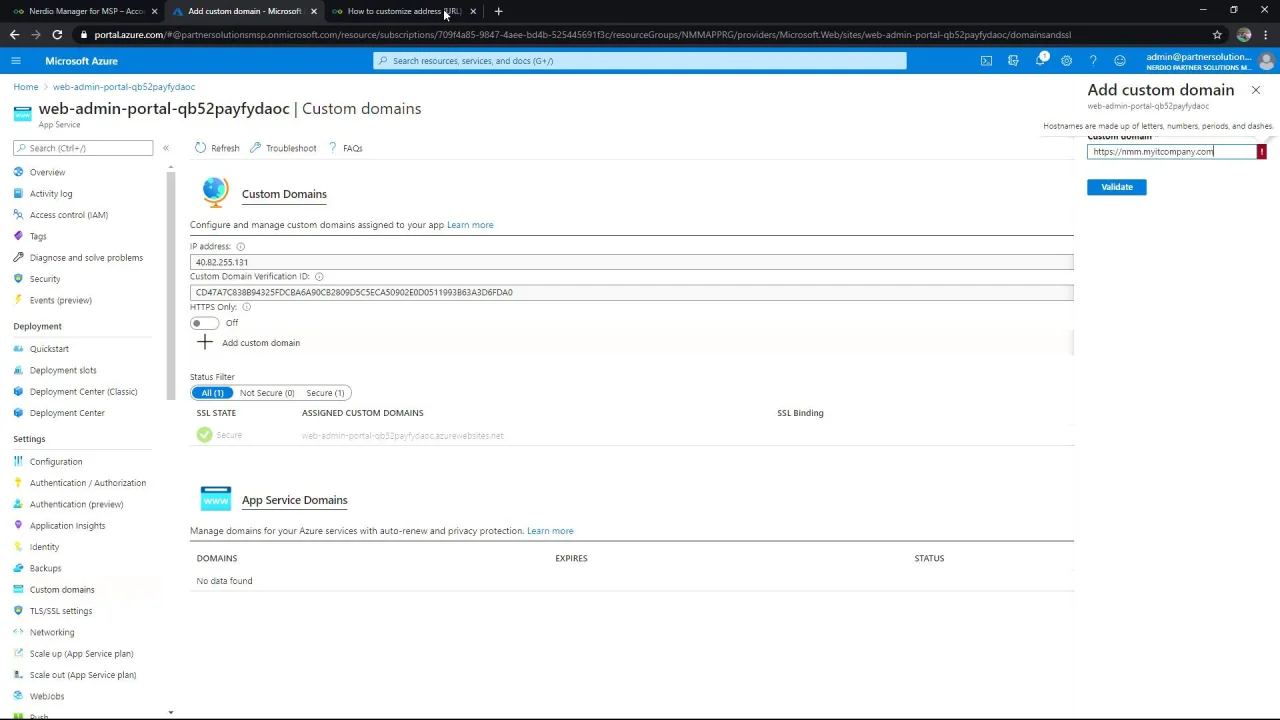Bookmark this page with the star icon
The height and width of the screenshot is (720, 1280).
[1217, 35]
